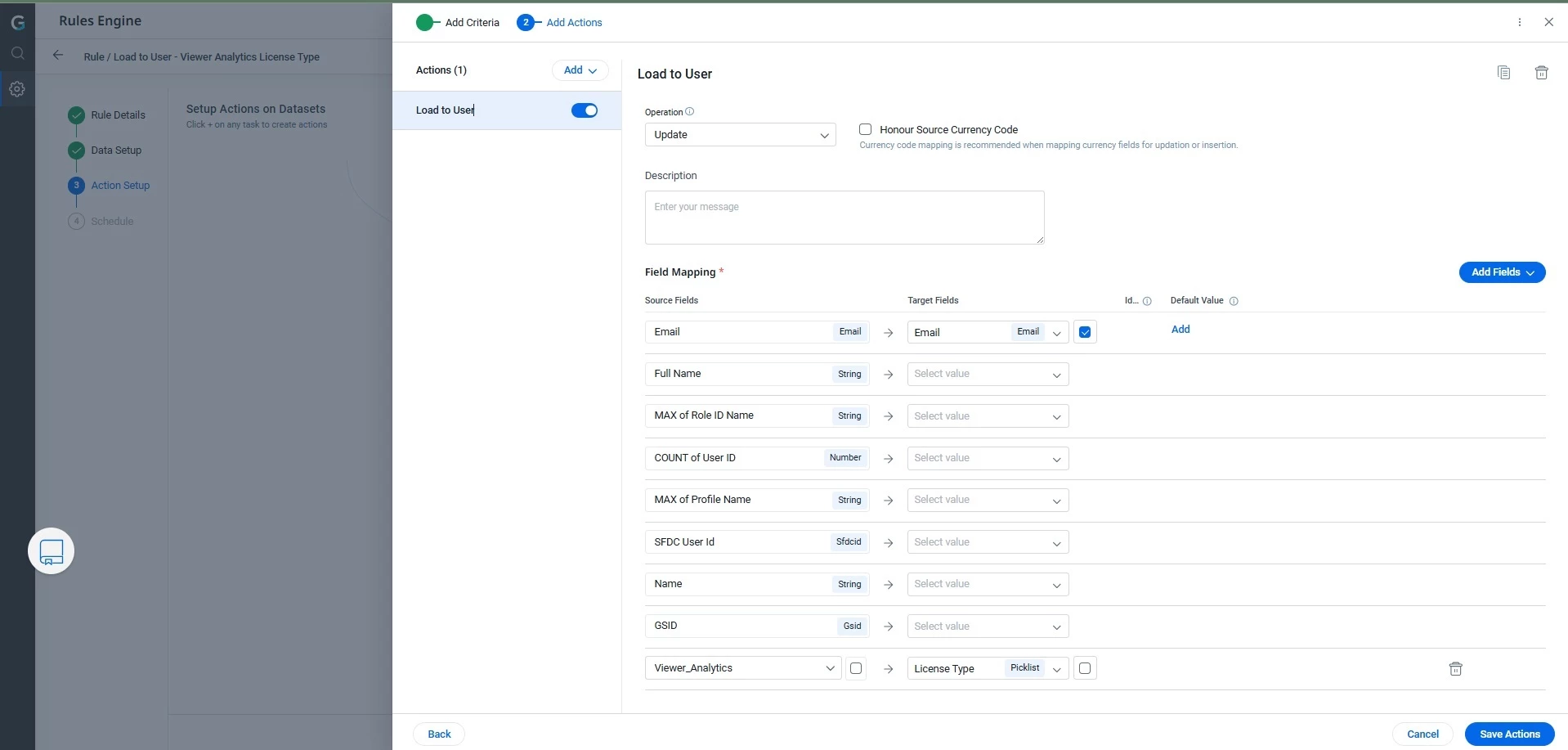Select target value for MAX of Role ID Name
This screenshot has width=1568, height=750.
pyautogui.click(x=988, y=416)
